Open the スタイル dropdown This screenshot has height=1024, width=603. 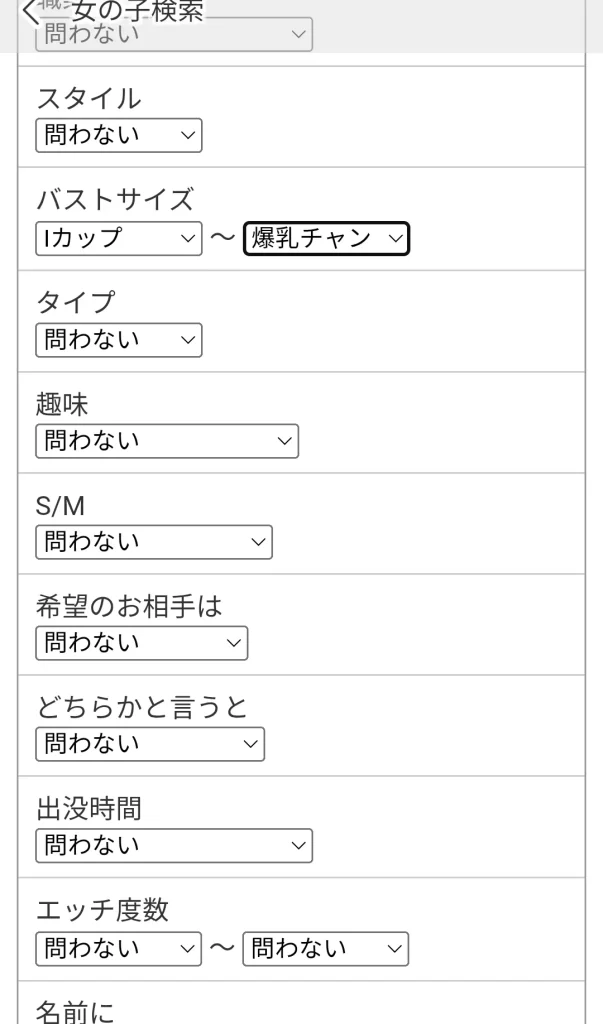click(x=119, y=135)
